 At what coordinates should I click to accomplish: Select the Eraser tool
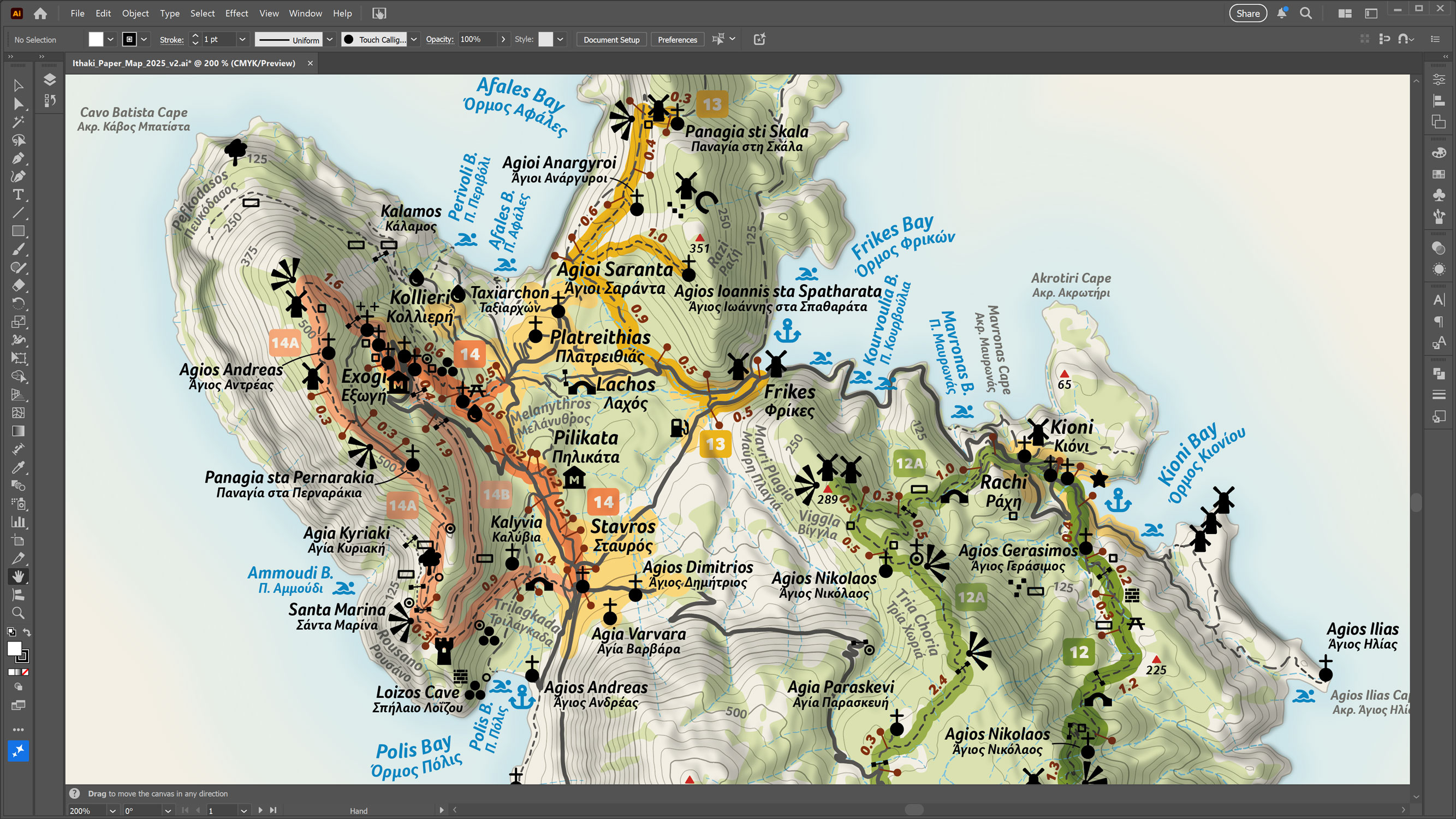(x=18, y=286)
